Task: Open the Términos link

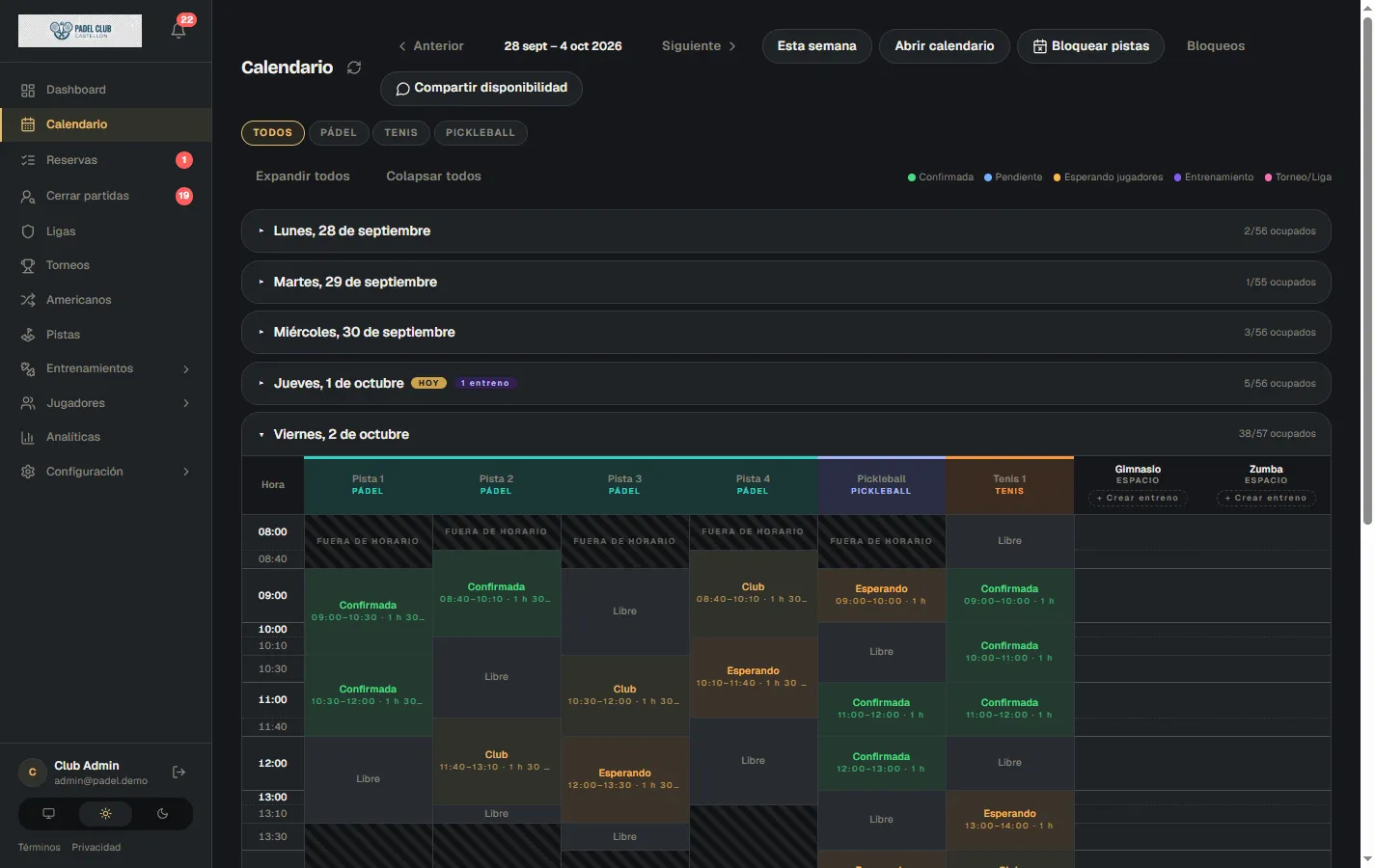Action: pos(40,848)
